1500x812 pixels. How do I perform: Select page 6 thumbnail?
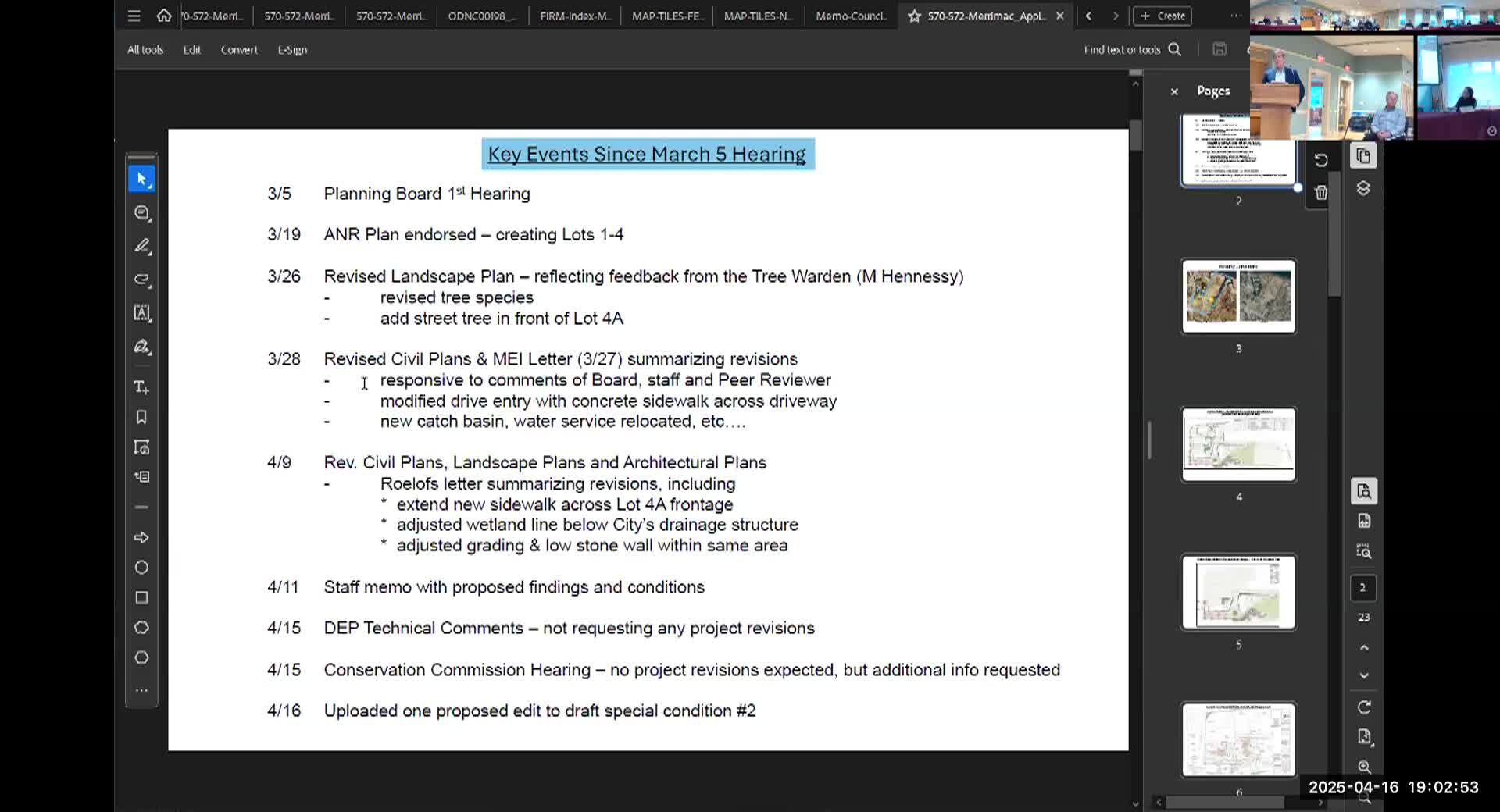(x=1238, y=740)
